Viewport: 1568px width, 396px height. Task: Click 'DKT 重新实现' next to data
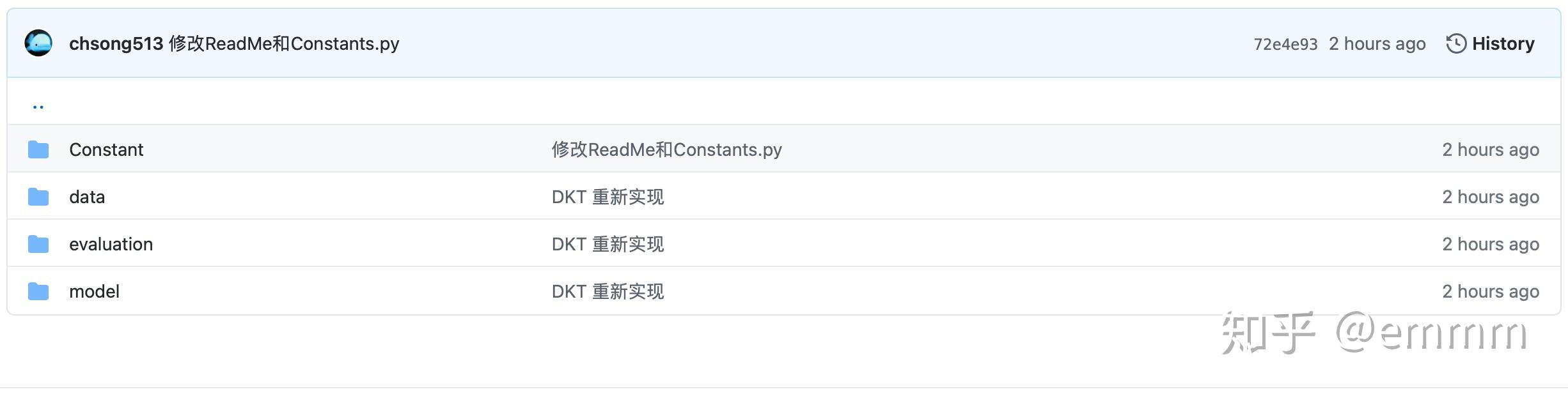click(607, 196)
